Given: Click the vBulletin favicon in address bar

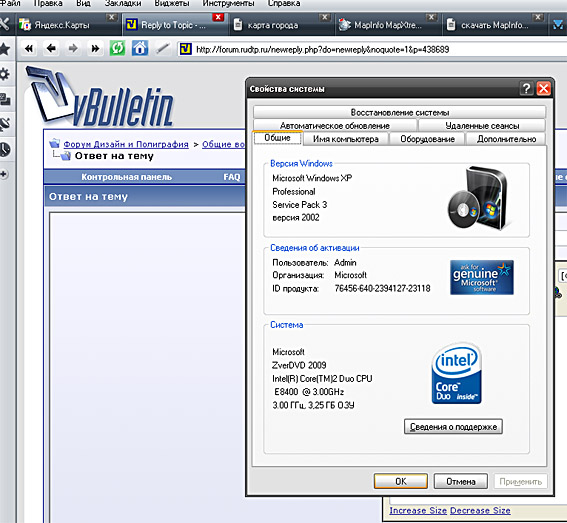Looking at the screenshot, I should [186, 48].
